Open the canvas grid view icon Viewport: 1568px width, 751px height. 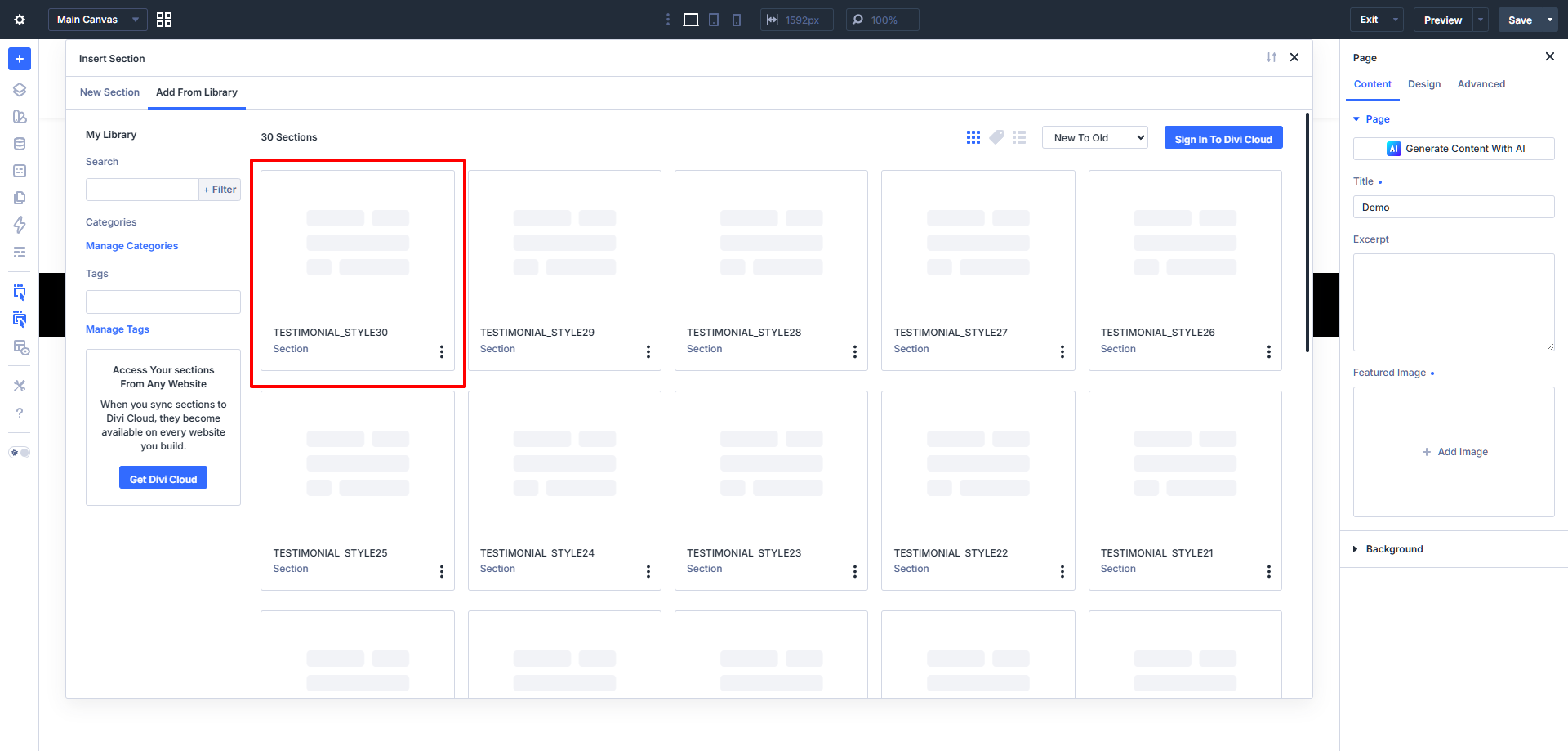tap(164, 20)
